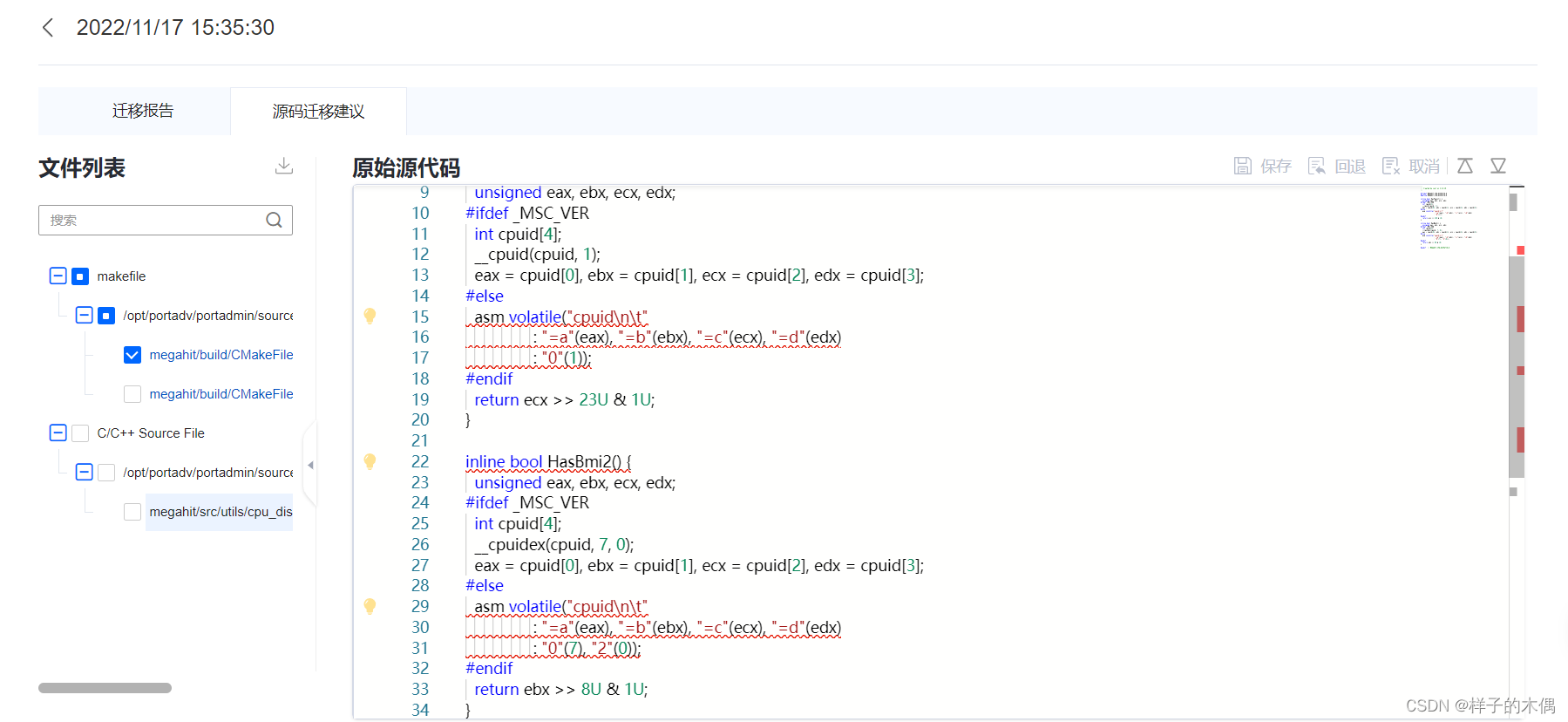Open lightbulb suggestion on line 22
This screenshot has width=1568, height=722.
(370, 461)
